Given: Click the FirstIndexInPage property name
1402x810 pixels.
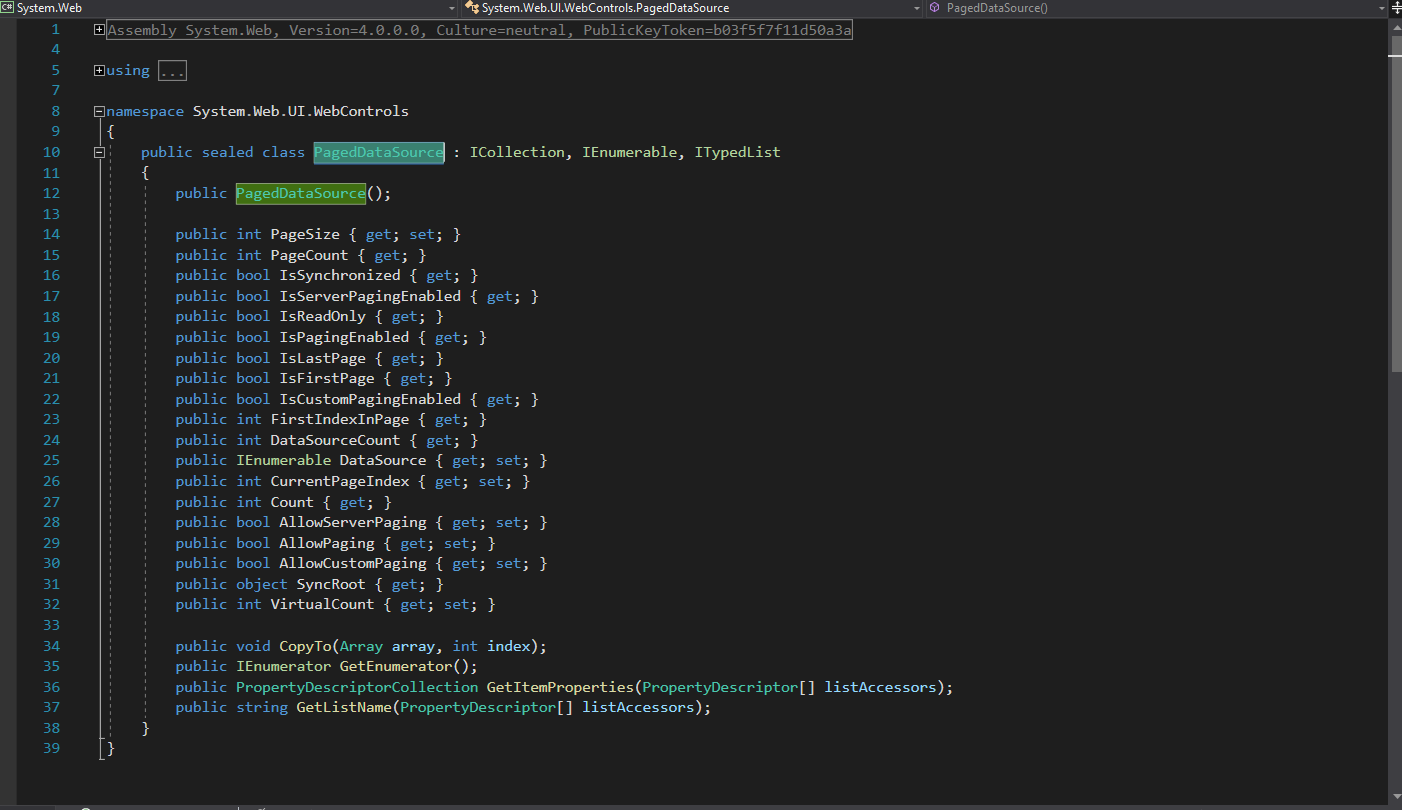Looking at the screenshot, I should pos(340,419).
